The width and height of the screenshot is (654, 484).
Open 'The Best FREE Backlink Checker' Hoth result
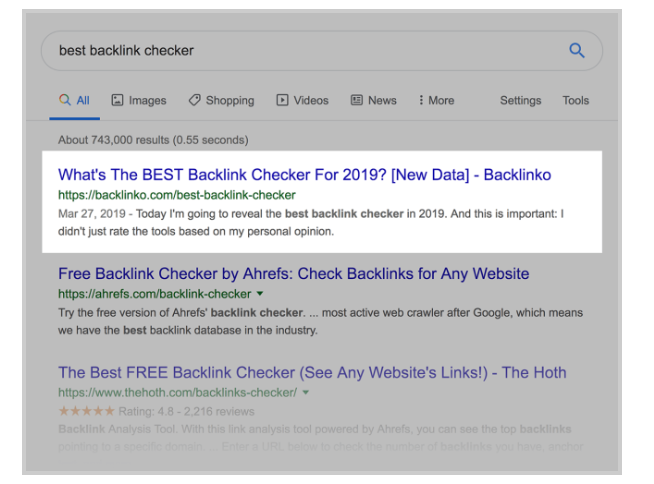pyautogui.click(x=312, y=373)
